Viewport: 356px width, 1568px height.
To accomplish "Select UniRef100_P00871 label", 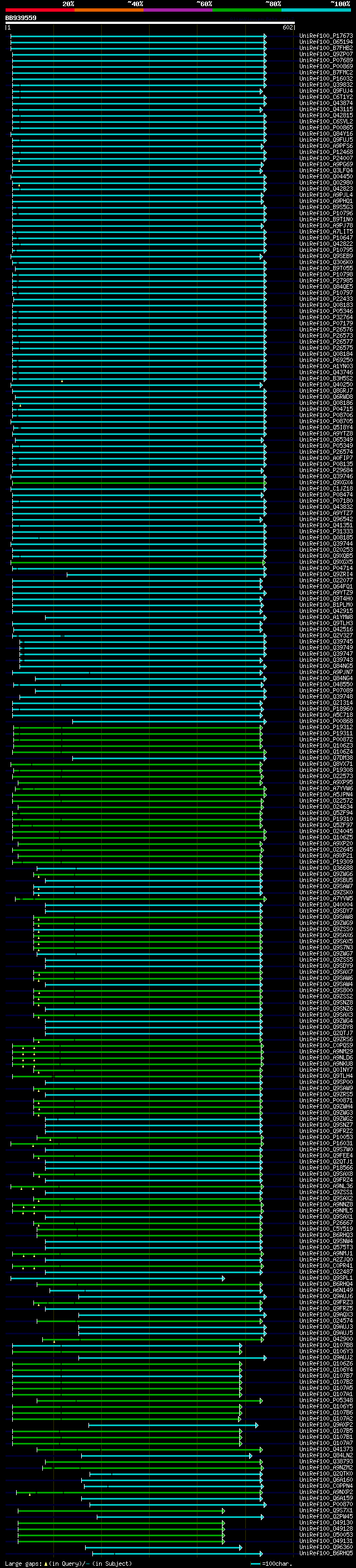I will (326, 1101).
